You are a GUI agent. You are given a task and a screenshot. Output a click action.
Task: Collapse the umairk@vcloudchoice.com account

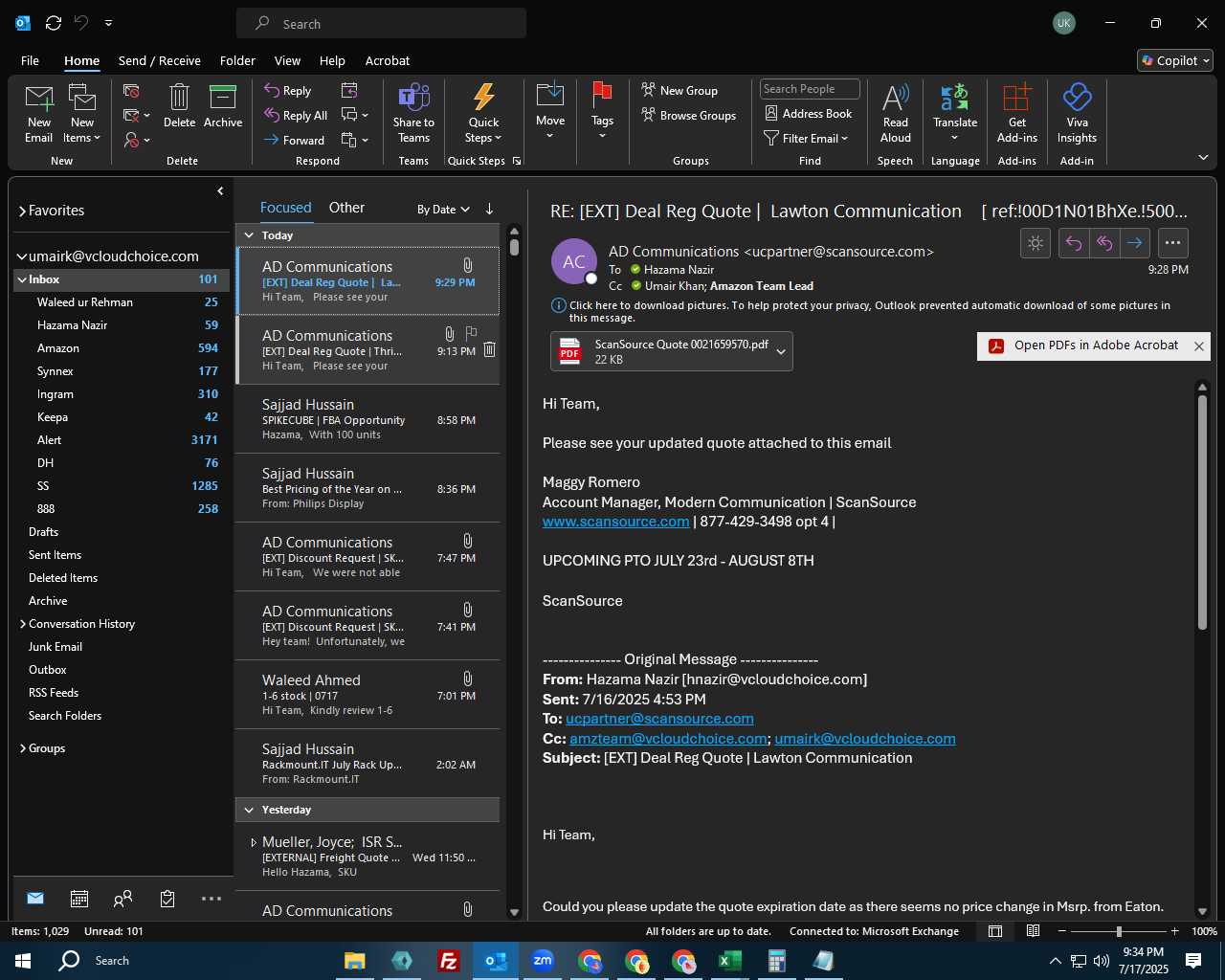coord(22,256)
